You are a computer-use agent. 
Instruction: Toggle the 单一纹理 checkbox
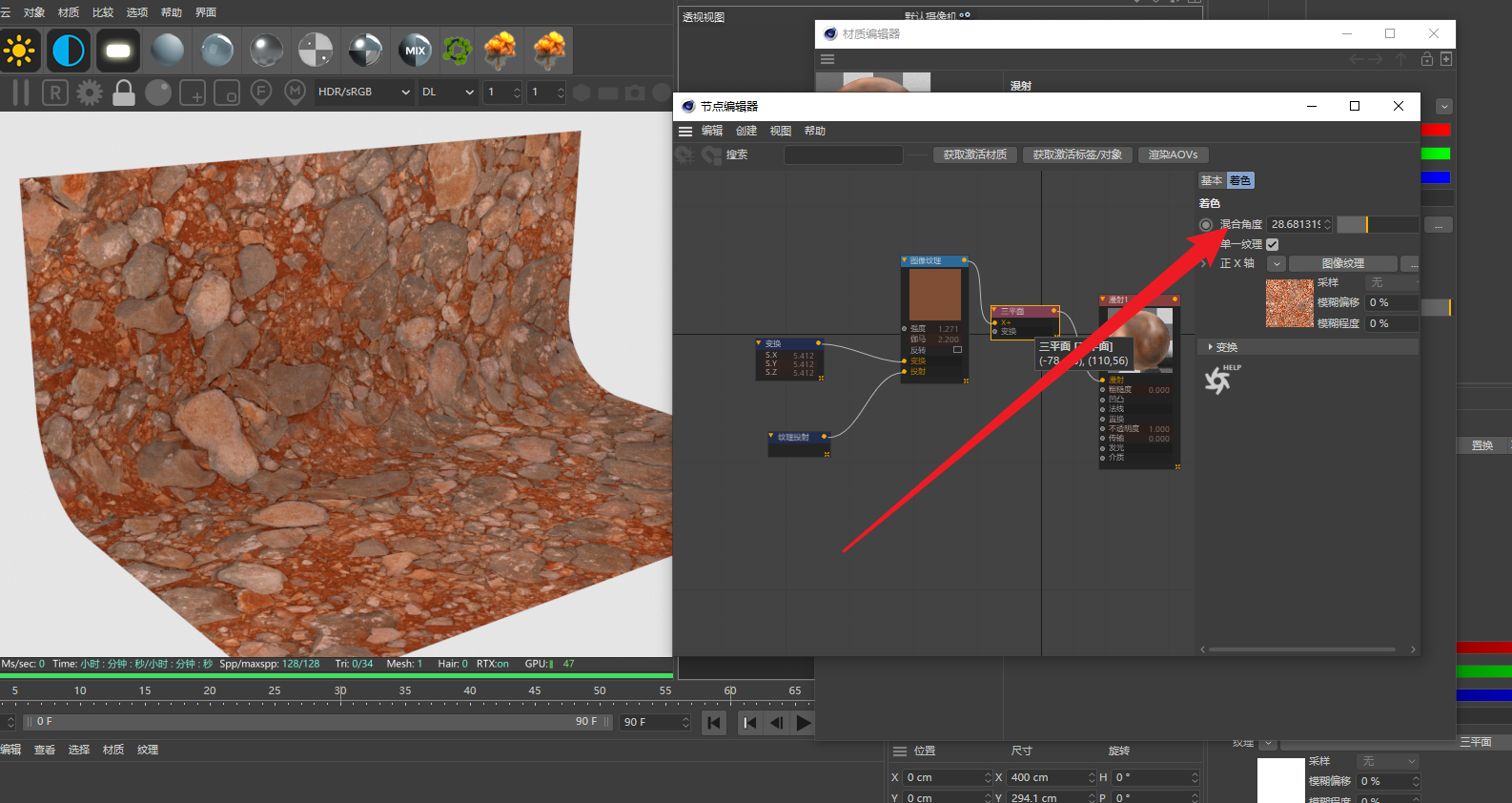pos(1272,244)
